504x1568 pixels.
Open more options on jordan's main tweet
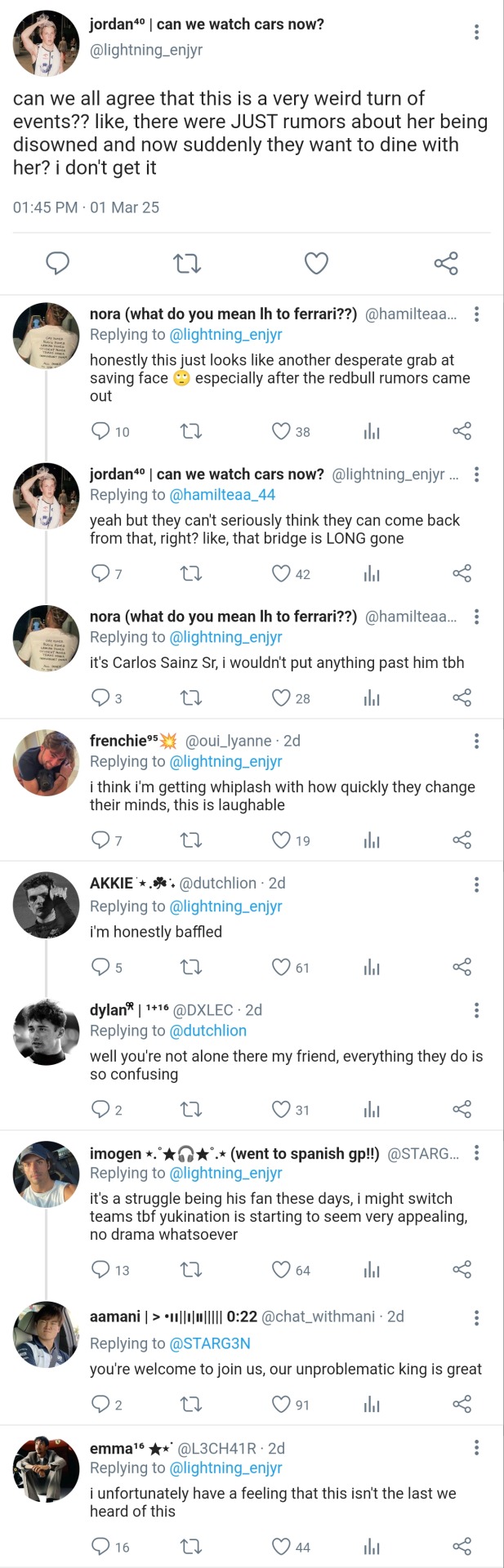pos(476,33)
